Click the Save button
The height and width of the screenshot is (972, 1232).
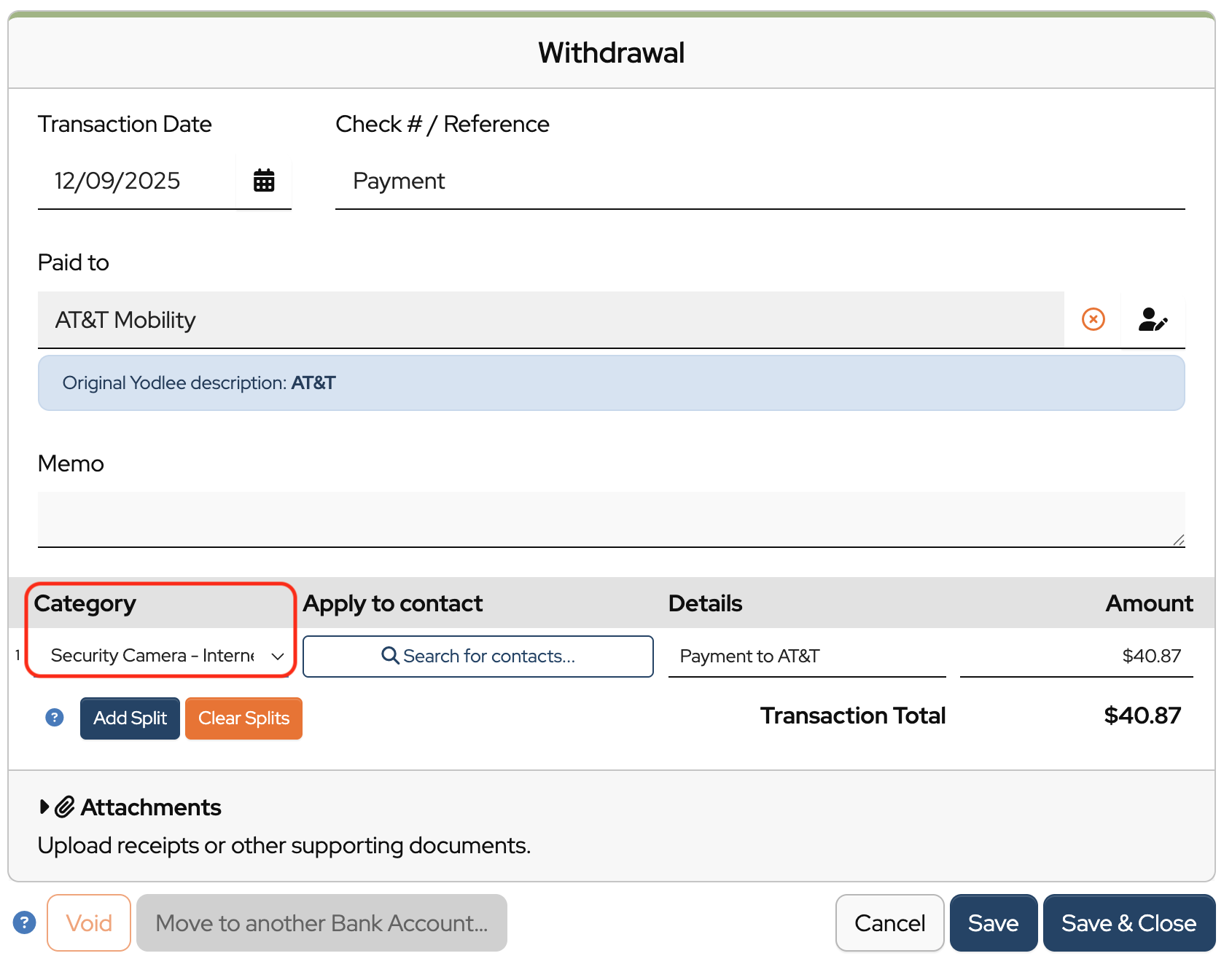point(993,922)
